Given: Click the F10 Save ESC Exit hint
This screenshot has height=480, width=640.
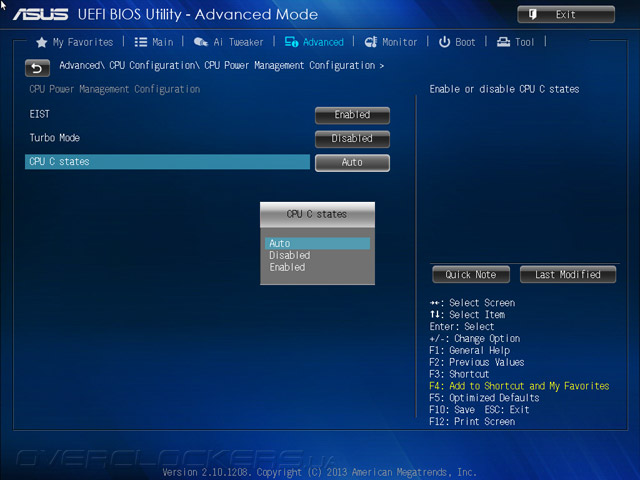Looking at the screenshot, I should (x=479, y=410).
